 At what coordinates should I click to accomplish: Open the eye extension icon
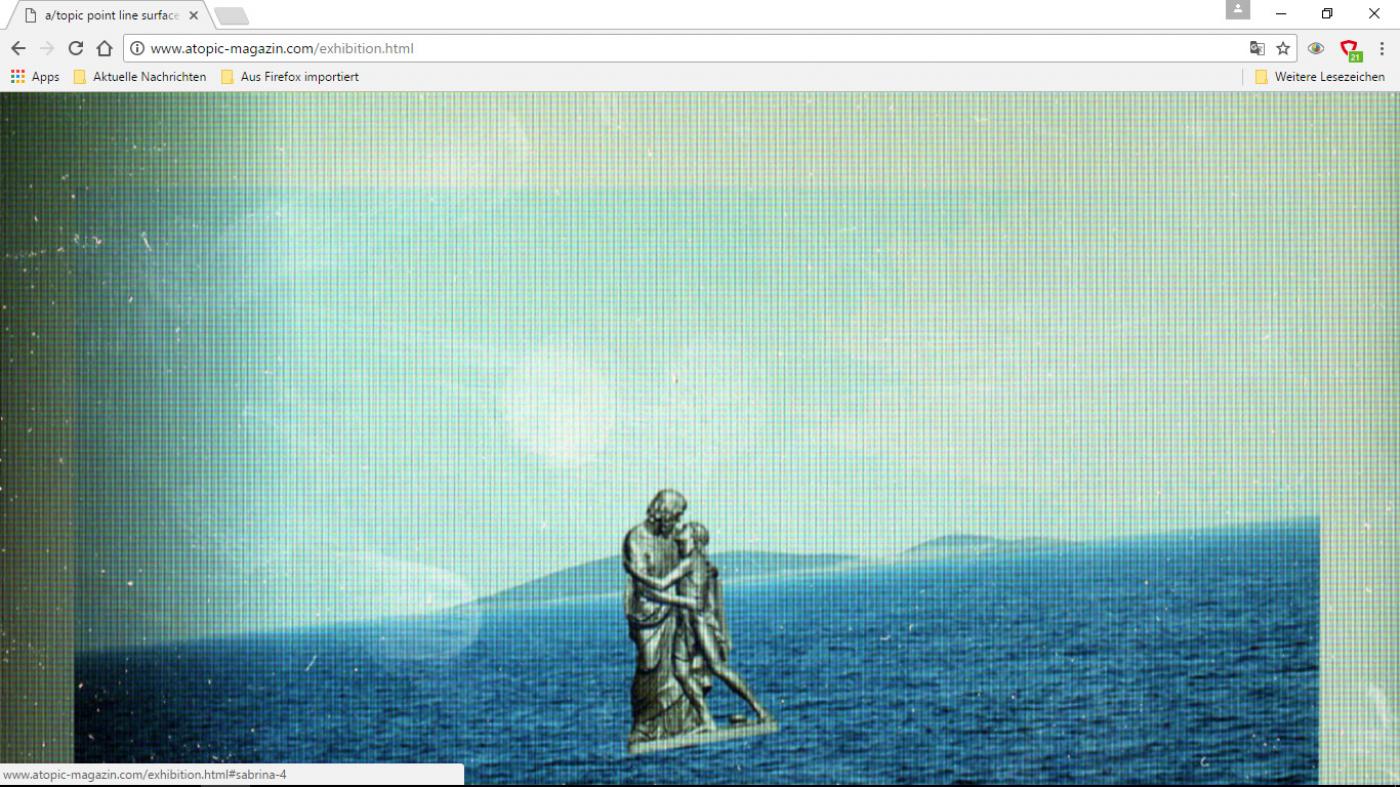[1316, 48]
